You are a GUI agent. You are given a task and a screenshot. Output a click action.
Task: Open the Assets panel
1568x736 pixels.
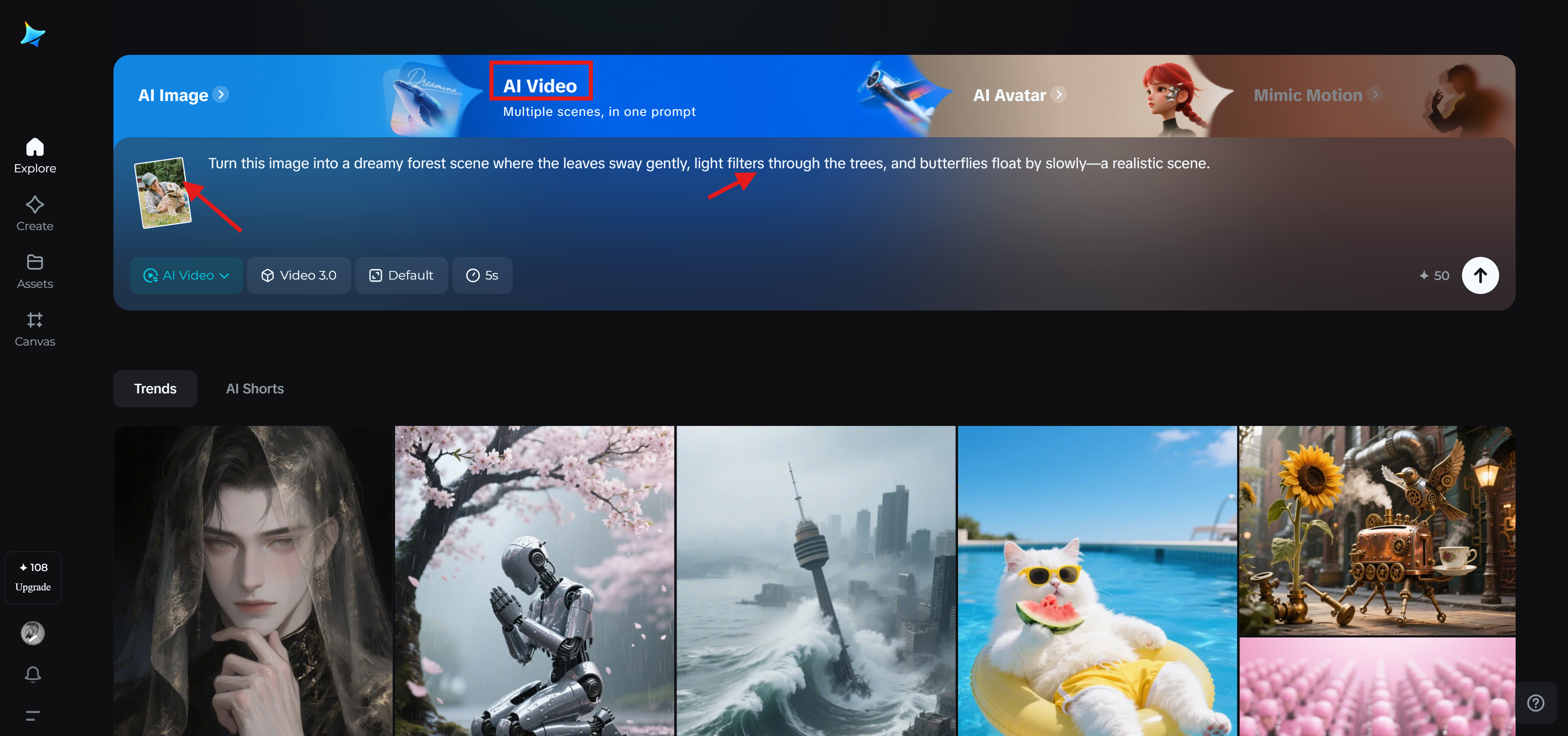tap(34, 271)
